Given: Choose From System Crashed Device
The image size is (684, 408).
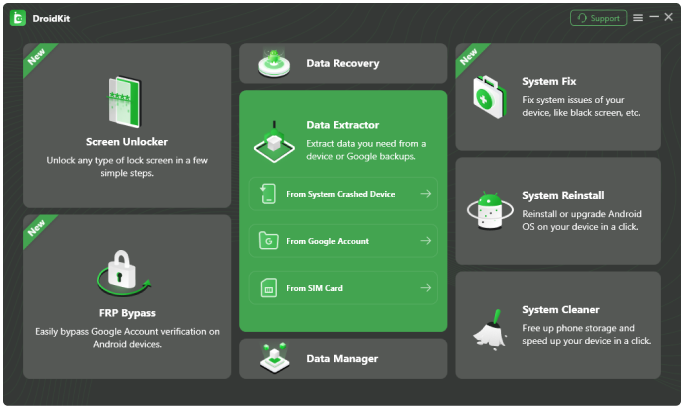Looking at the screenshot, I should click(x=343, y=194).
